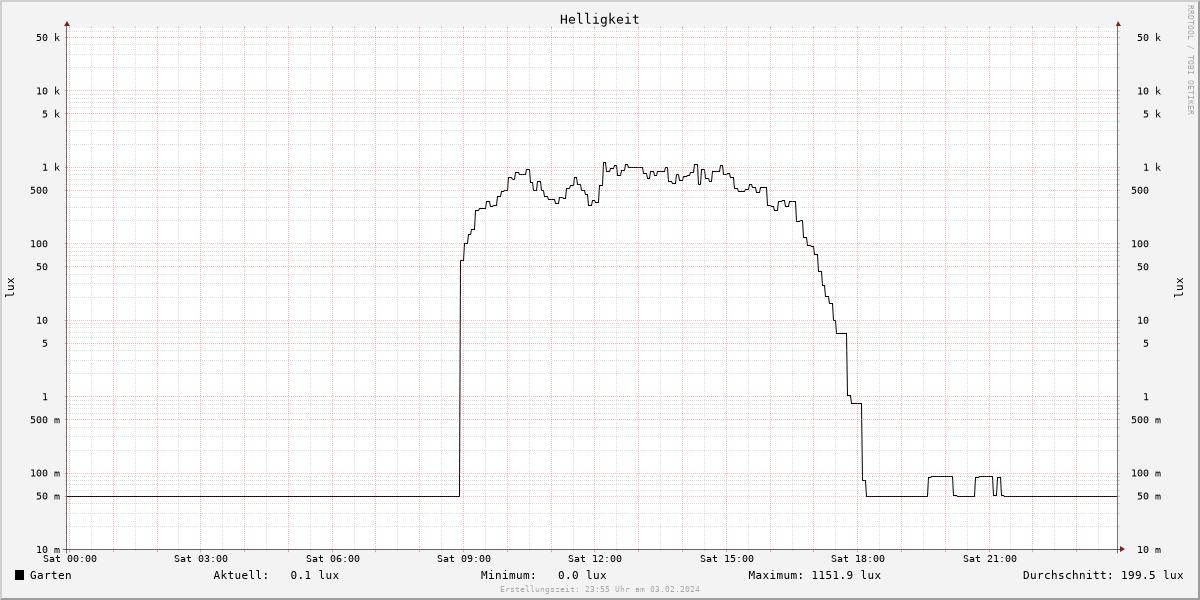1200x600 pixels.
Task: Click "10 m" on the left axis
Action: coord(48,550)
